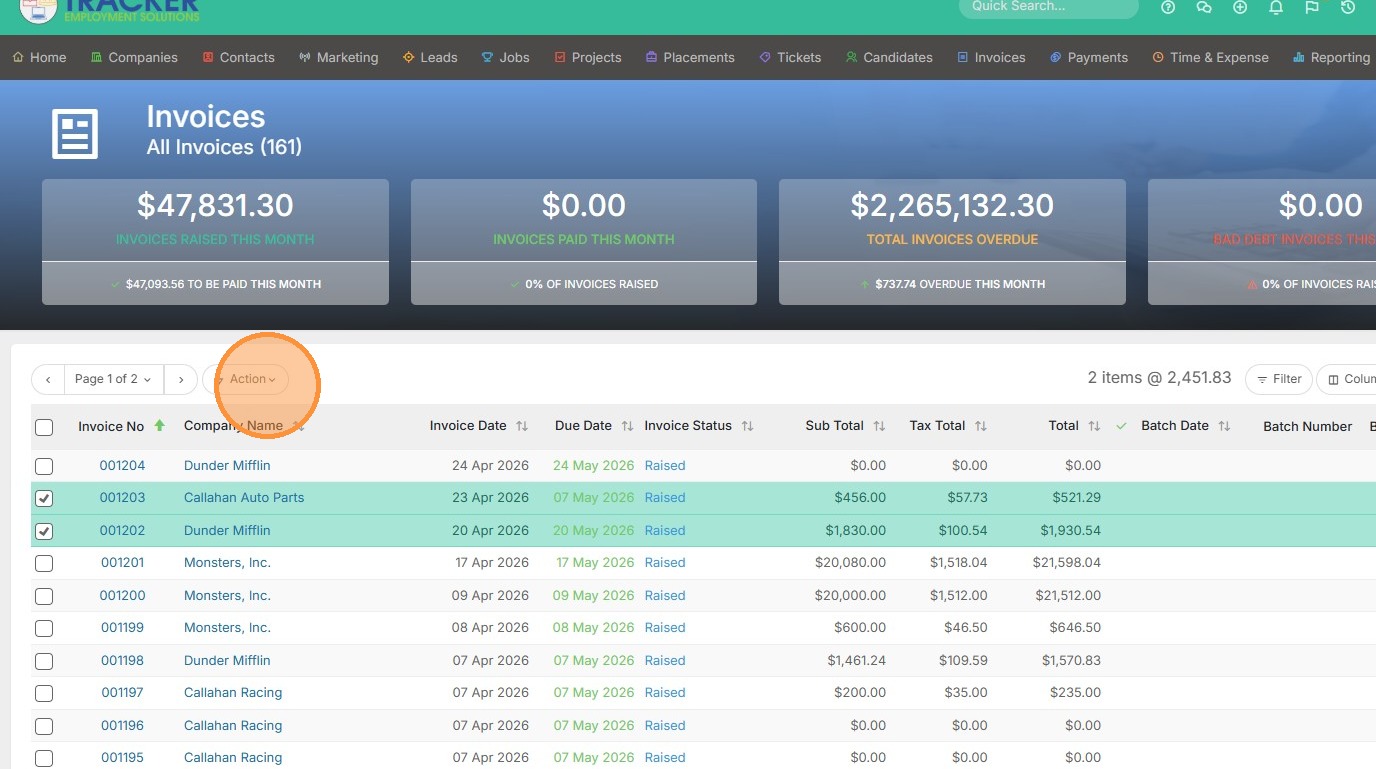Open the help question mark icon
The image size is (1376, 769).
point(1168,7)
